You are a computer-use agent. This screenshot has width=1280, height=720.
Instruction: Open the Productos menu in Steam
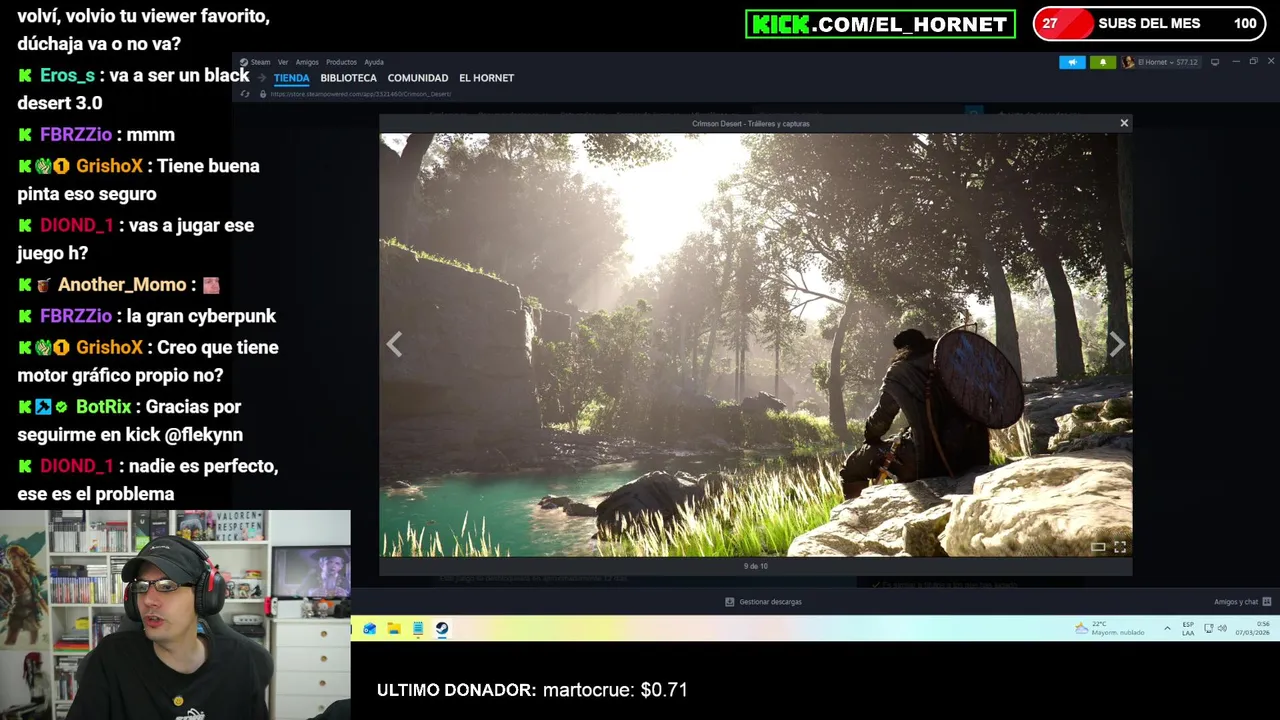click(x=341, y=62)
